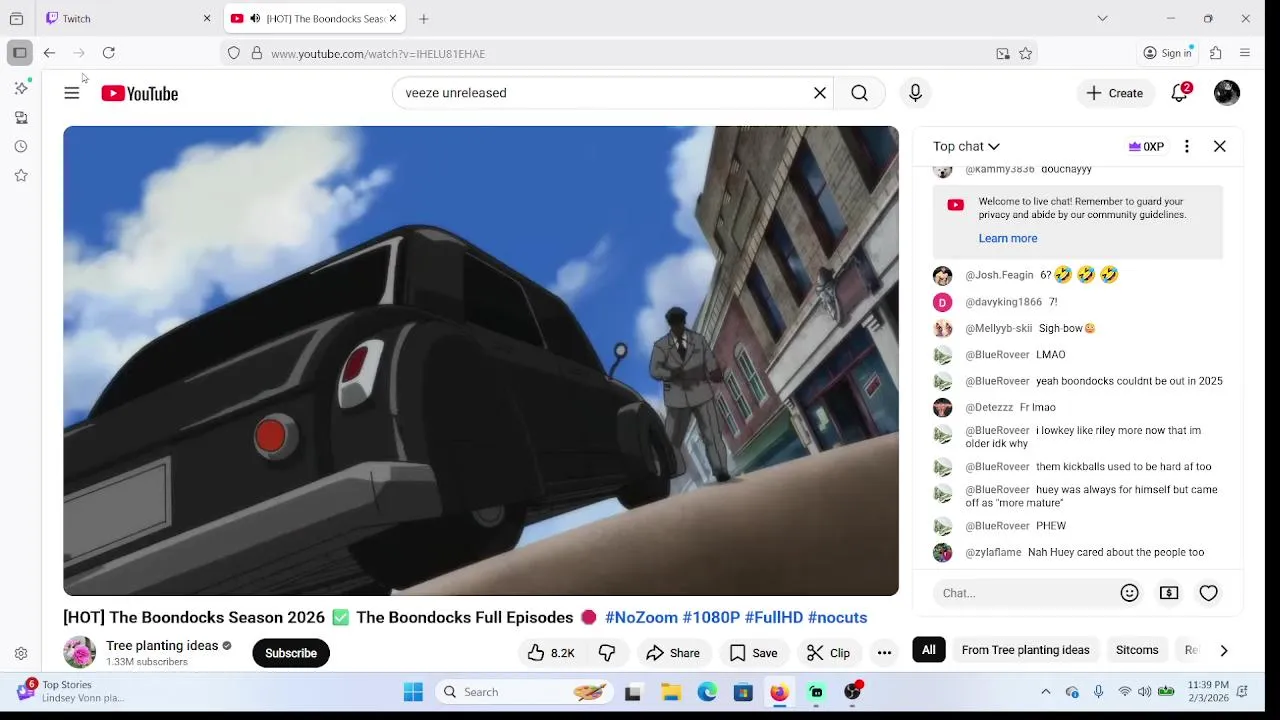Image resolution: width=1280 pixels, height=720 pixels.
Task: View site security padlock info
Action: coord(257,54)
